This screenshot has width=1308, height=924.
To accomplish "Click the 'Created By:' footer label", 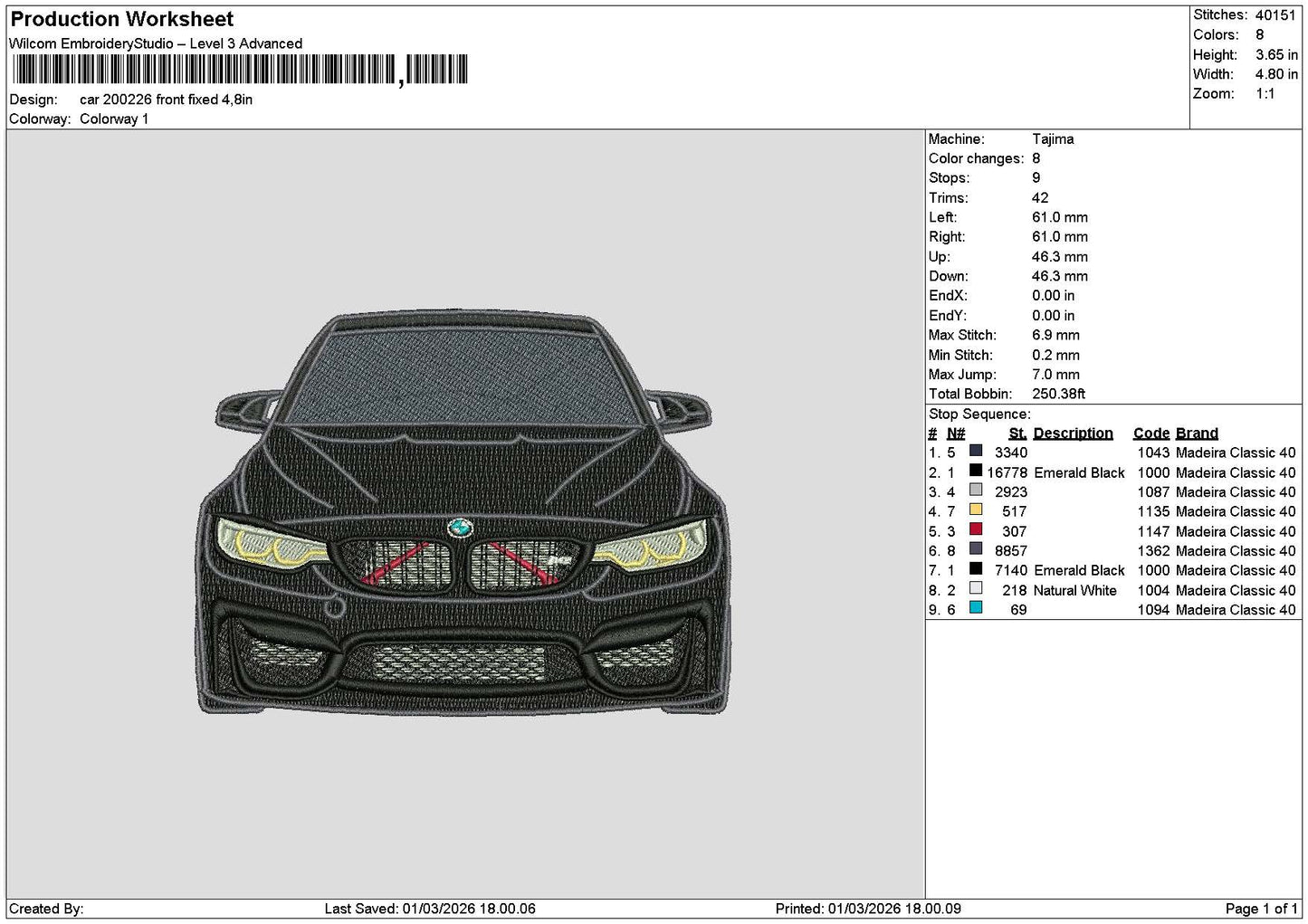I will (x=46, y=909).
